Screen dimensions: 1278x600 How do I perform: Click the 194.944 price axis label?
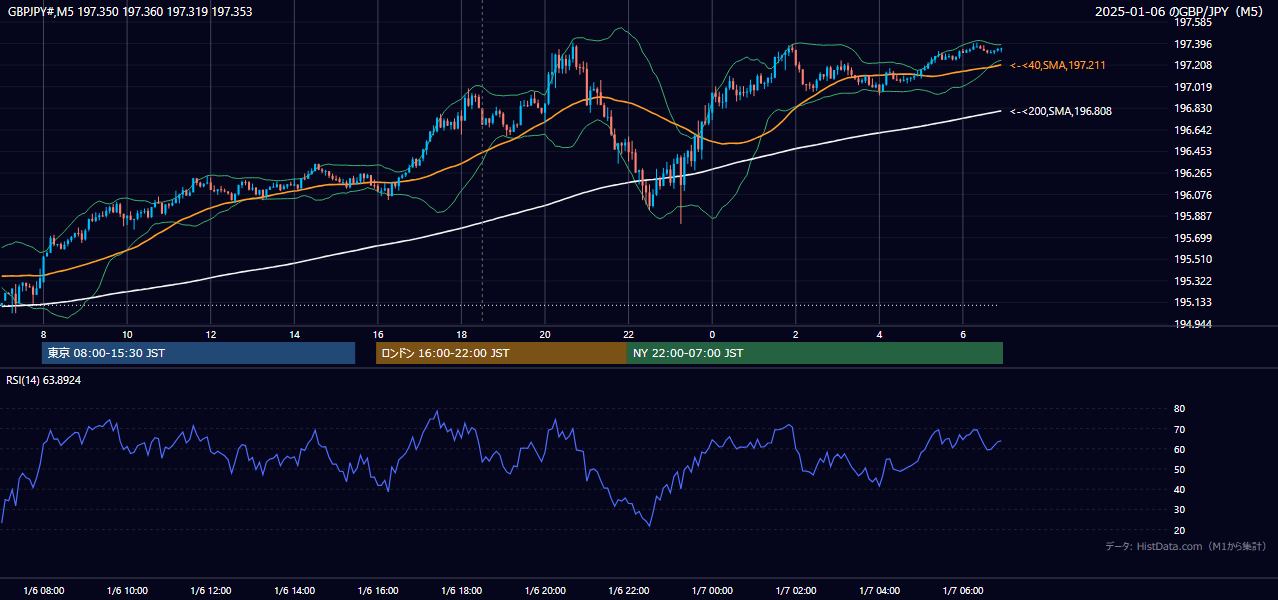1193,324
